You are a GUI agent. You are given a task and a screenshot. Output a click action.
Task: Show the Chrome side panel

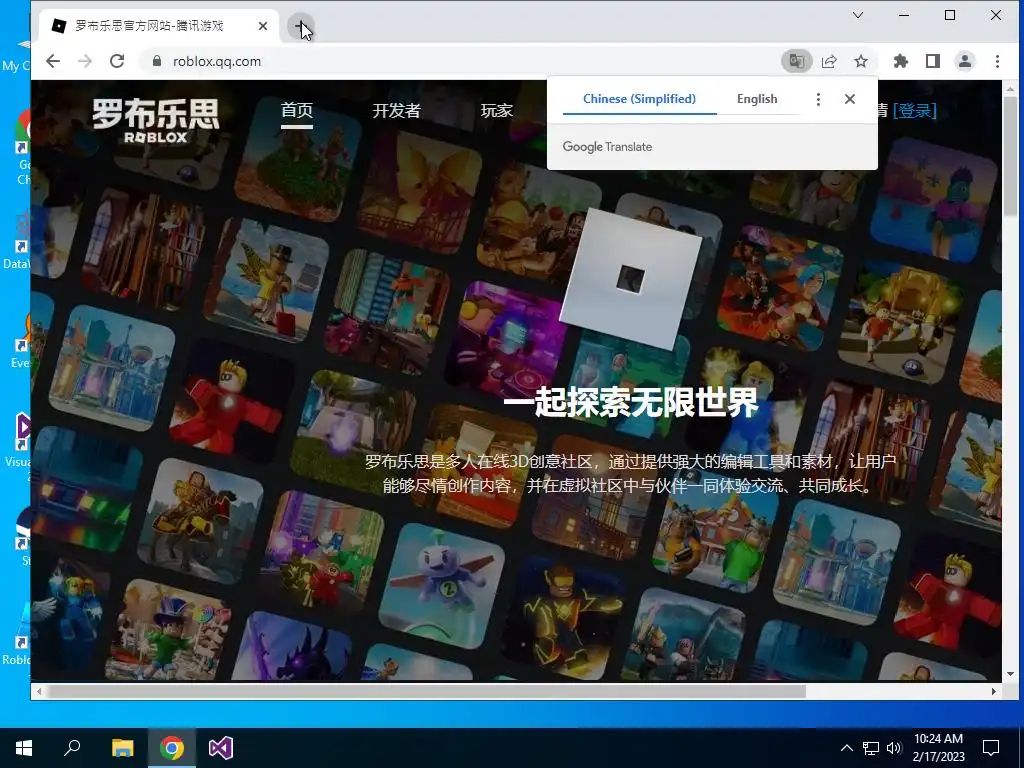[933, 61]
